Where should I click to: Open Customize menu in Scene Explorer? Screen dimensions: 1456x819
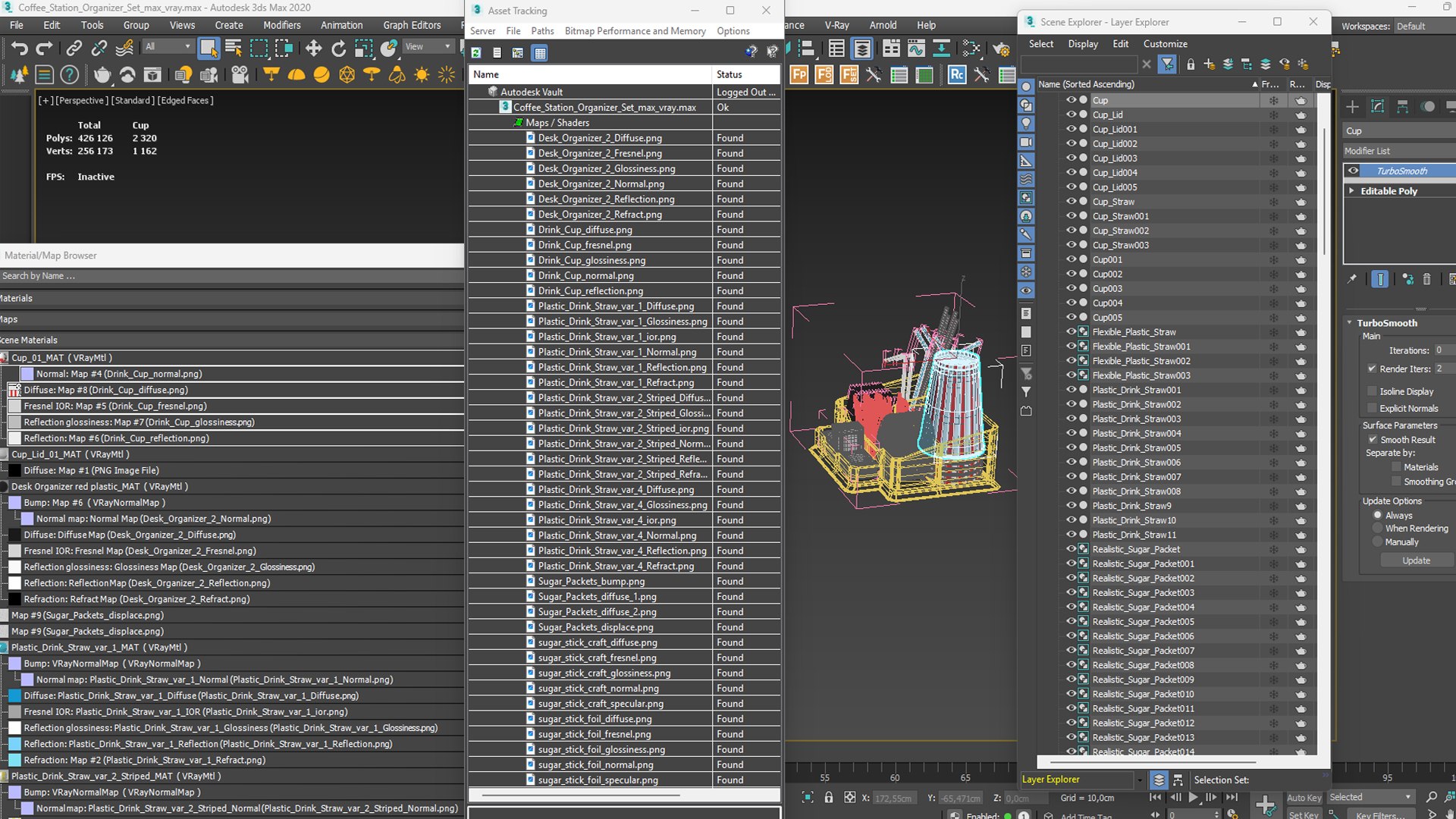pyautogui.click(x=1165, y=44)
